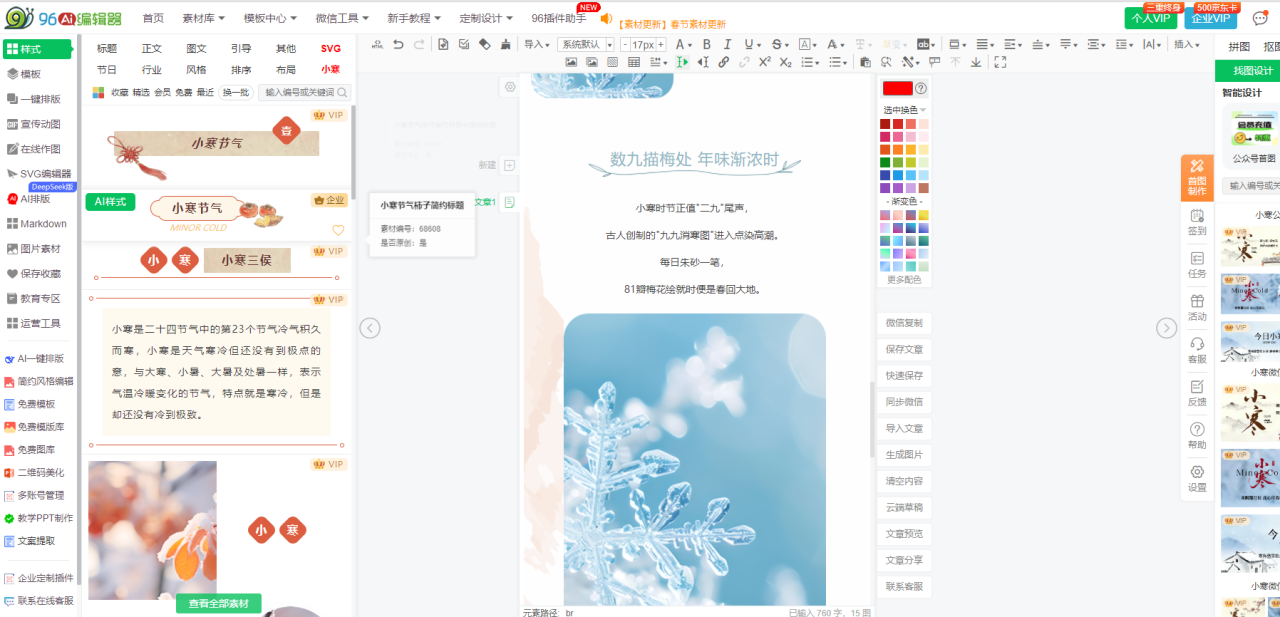
Task: Favorite the 小寒节气 template with heart icon
Action: point(338,230)
